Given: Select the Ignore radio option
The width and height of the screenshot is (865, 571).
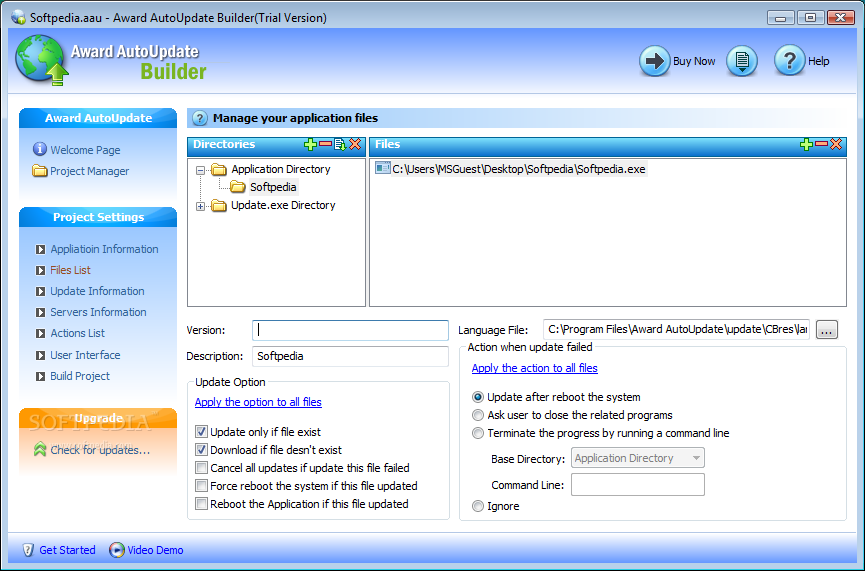Looking at the screenshot, I should [x=478, y=506].
